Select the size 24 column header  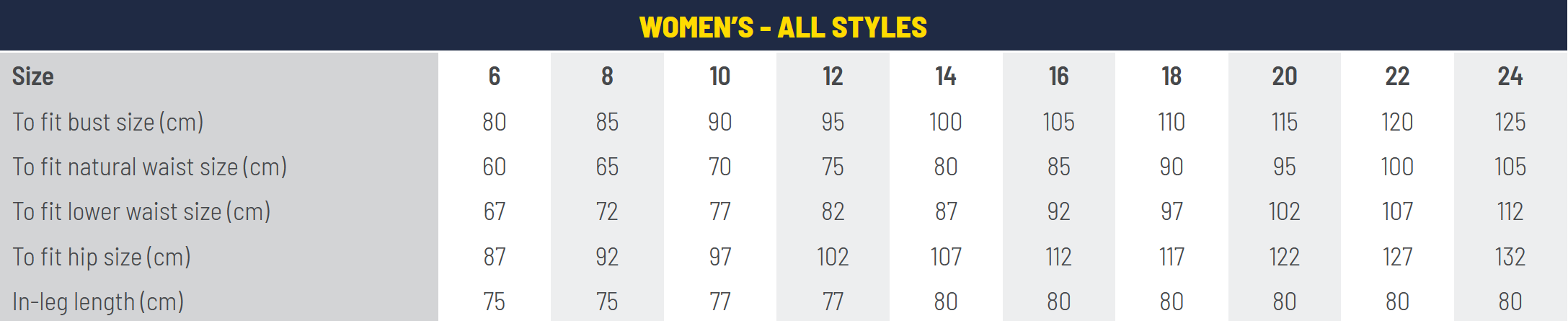pos(1510,76)
